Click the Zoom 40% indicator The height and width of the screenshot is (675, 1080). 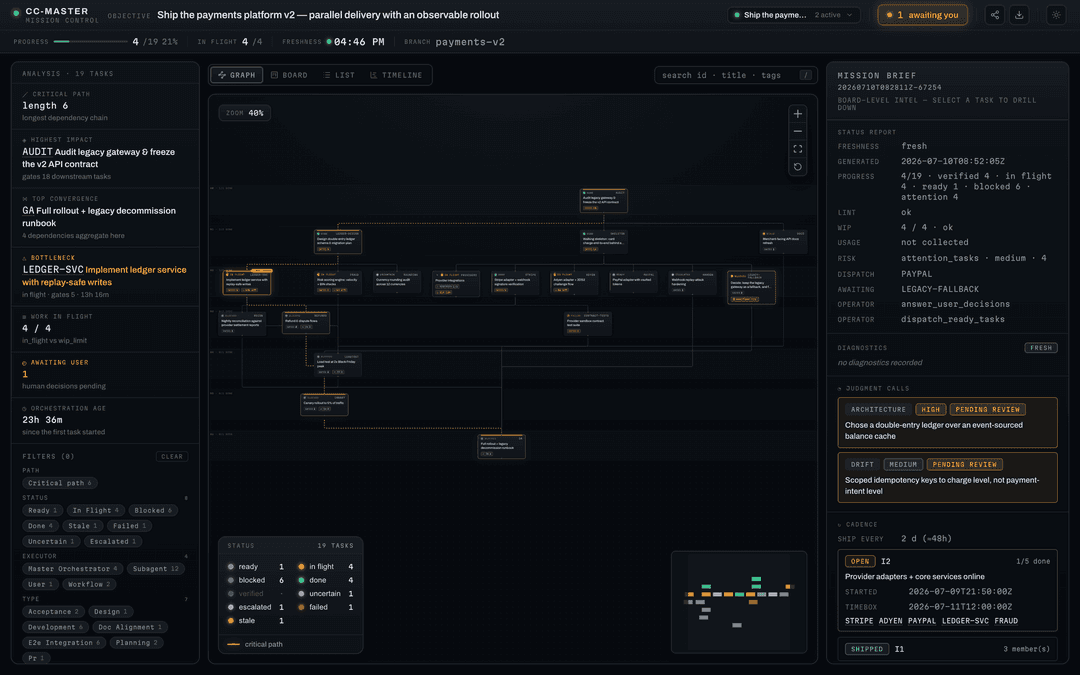point(245,113)
